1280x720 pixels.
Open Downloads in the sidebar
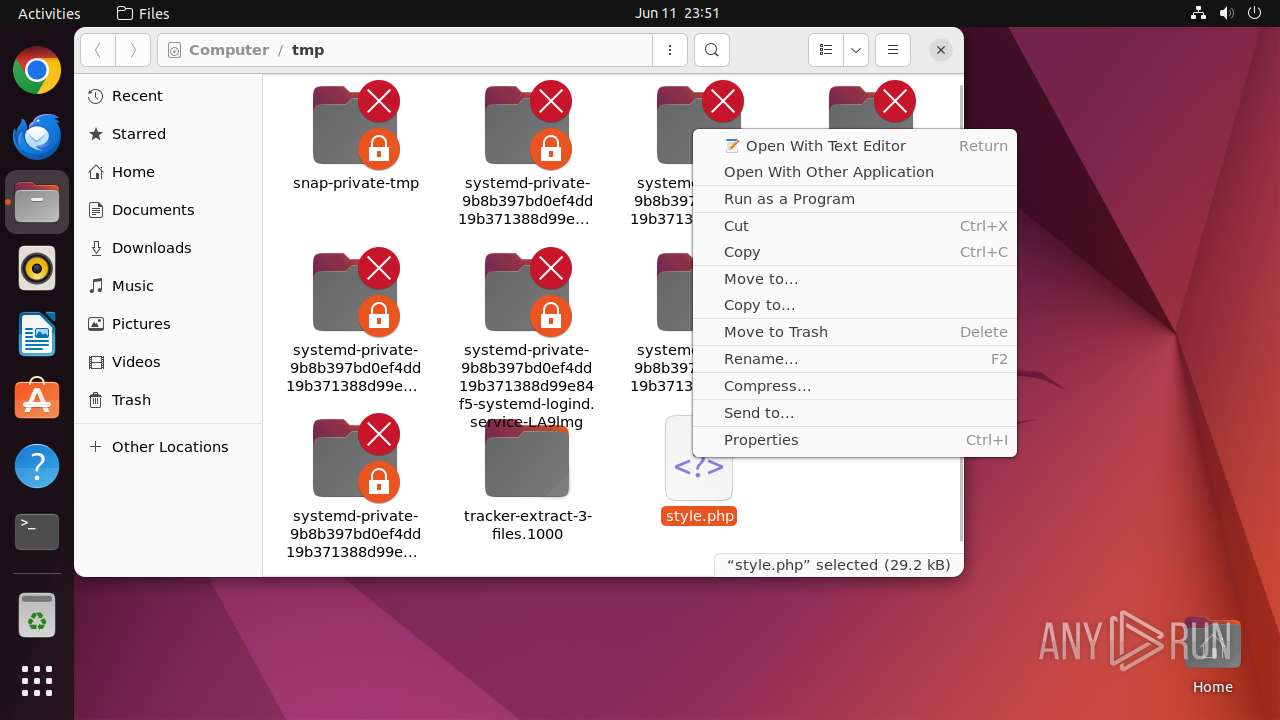[x=168, y=248]
